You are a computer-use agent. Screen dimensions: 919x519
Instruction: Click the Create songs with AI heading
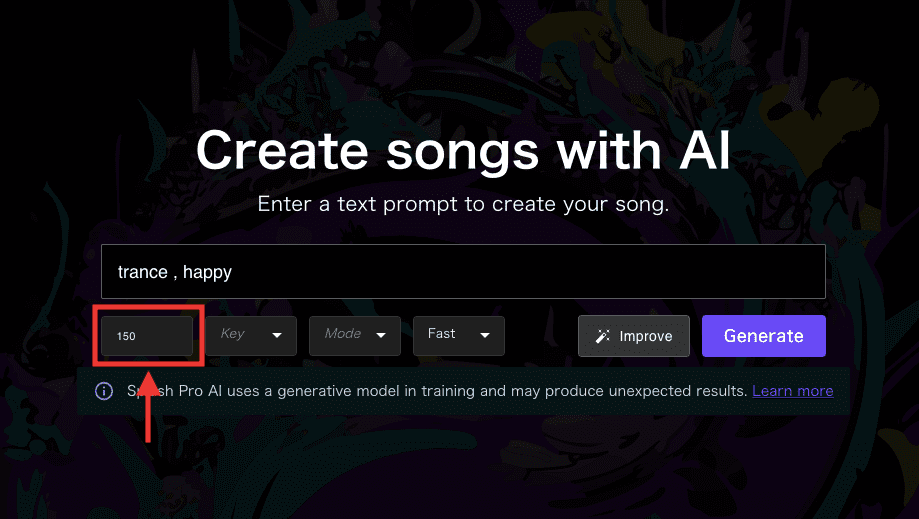(x=463, y=151)
